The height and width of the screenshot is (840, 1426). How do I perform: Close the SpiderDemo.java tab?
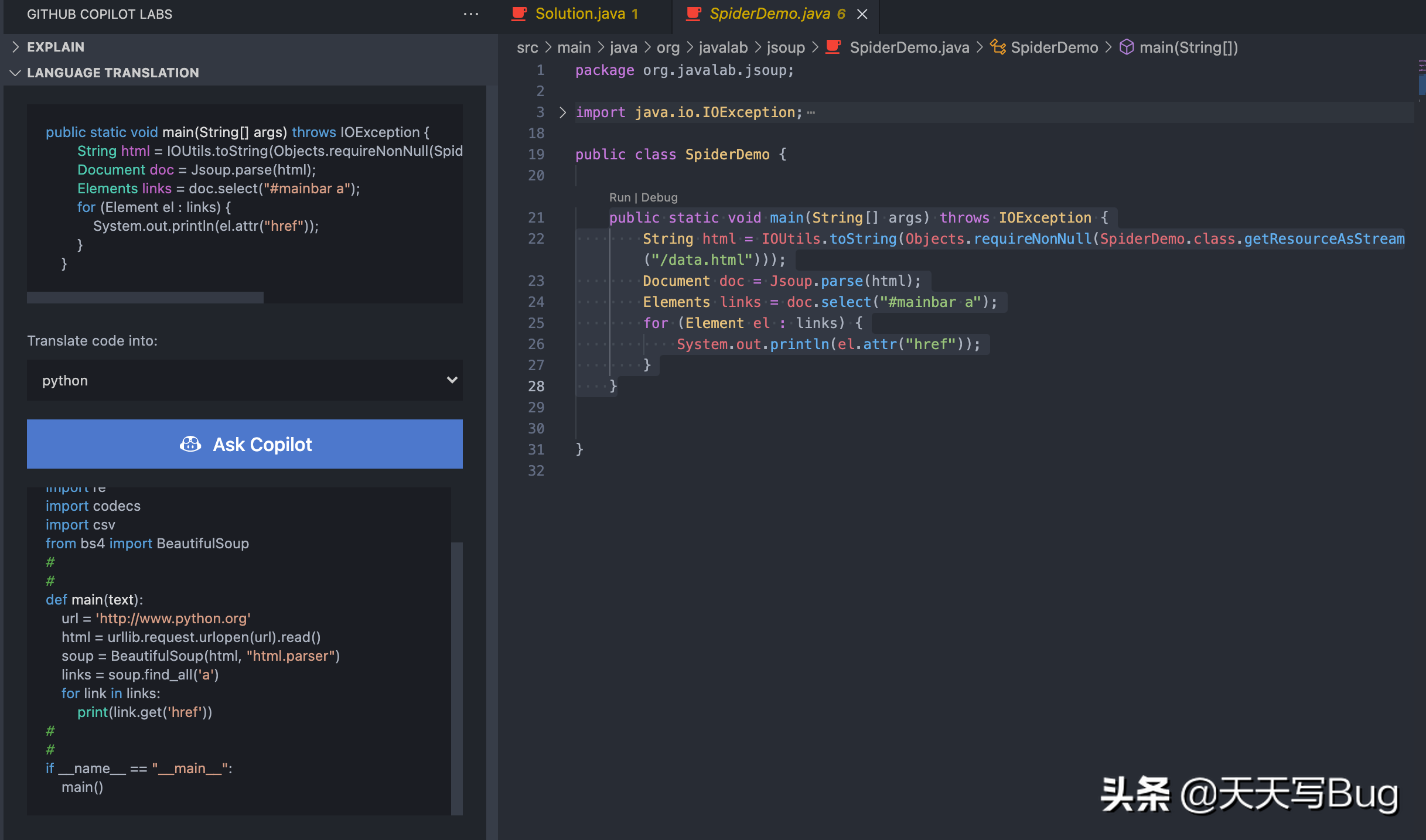862,14
